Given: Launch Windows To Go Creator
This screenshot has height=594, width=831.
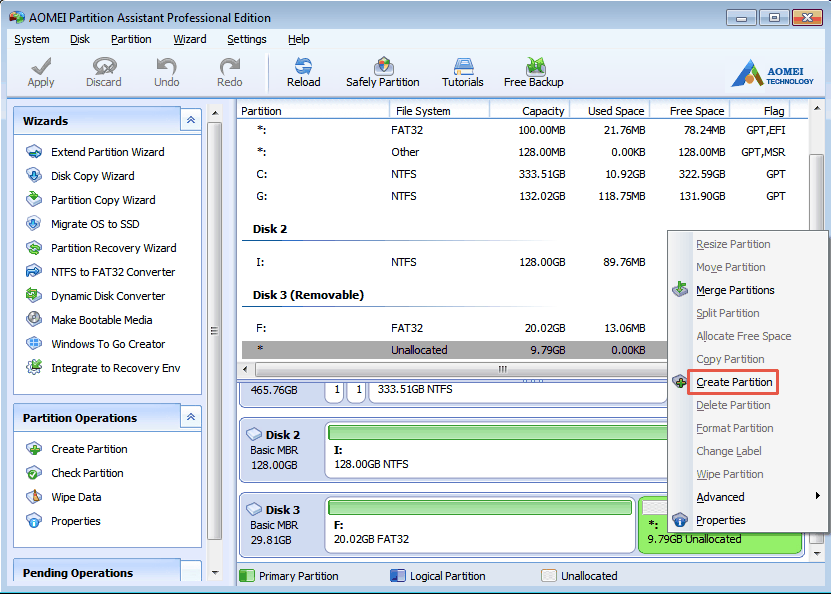Looking at the screenshot, I should (108, 344).
